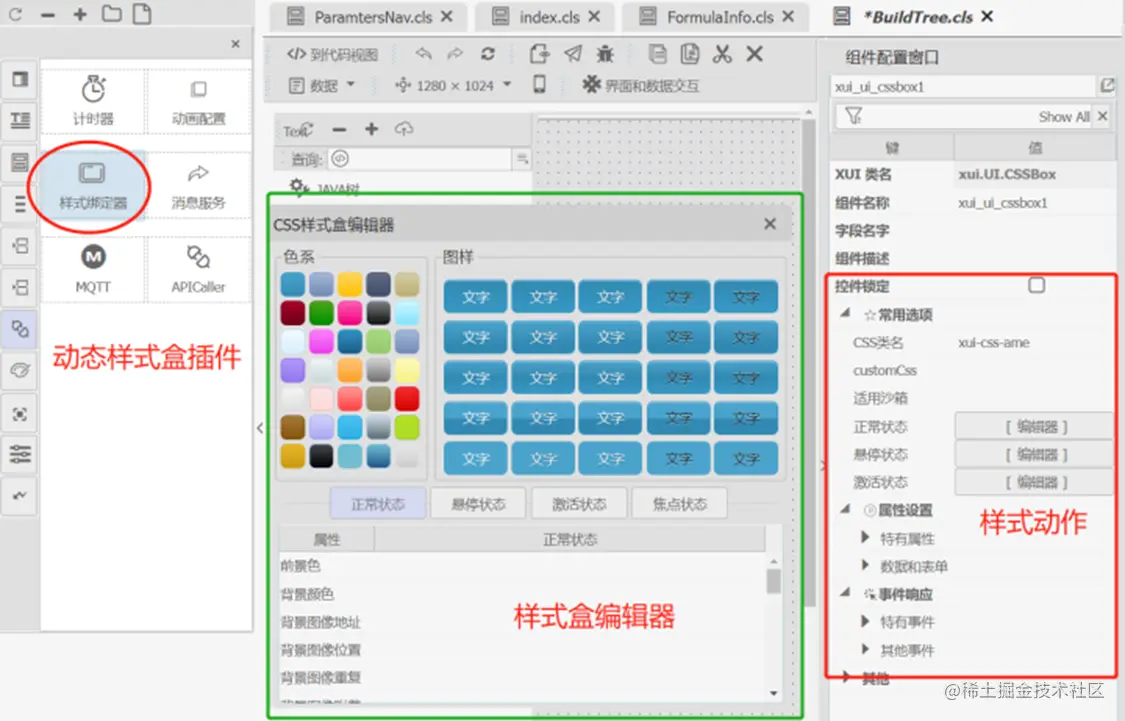Image resolution: width=1125 pixels, height=721 pixels.
Task: Select the 焦点状态 tab in CSS editor
Action: pyautogui.click(x=679, y=504)
